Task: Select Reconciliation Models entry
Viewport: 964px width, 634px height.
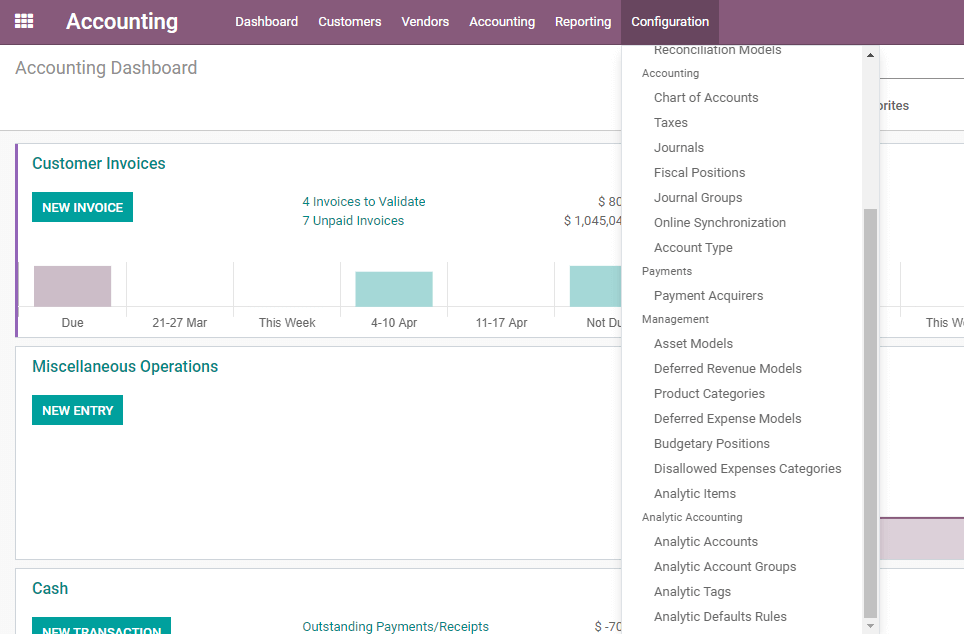Action: (717, 50)
